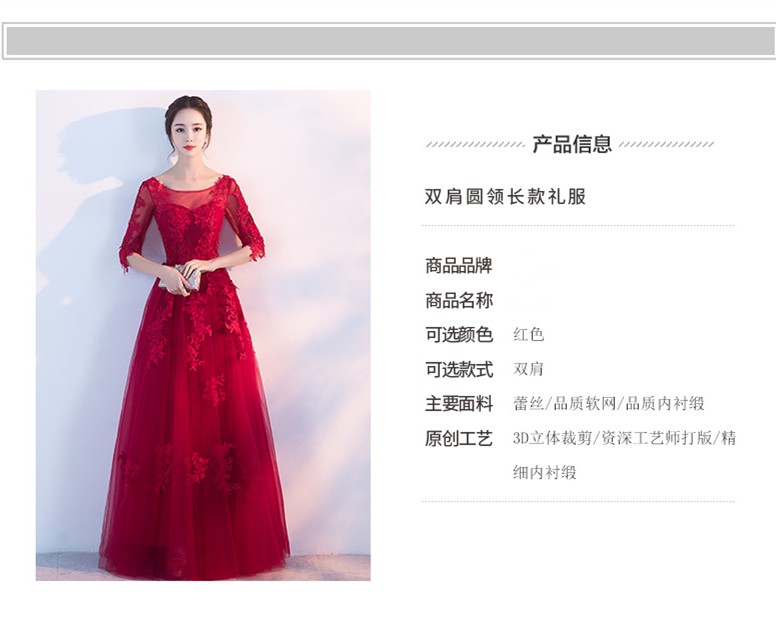Image resolution: width=776 pixels, height=617 pixels.
Task: Click dotted divider below 细内衬缎 text
Action: 578,501
